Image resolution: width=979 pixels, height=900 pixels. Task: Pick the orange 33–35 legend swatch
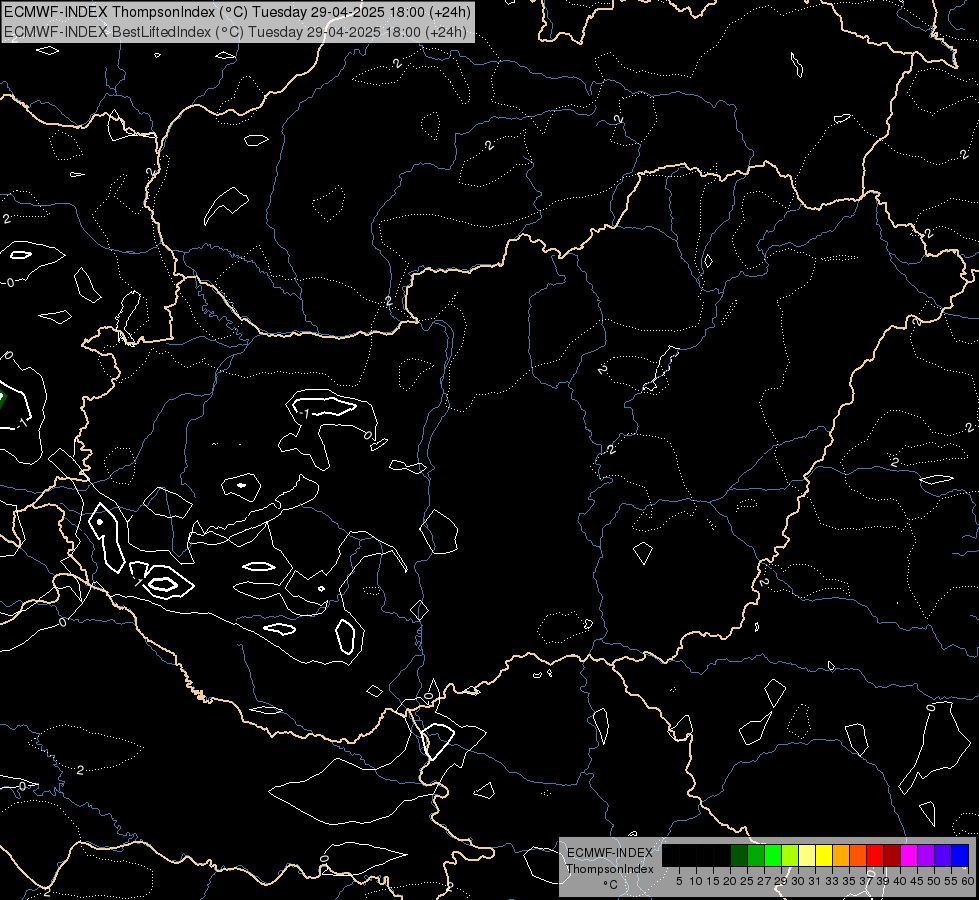(841, 855)
